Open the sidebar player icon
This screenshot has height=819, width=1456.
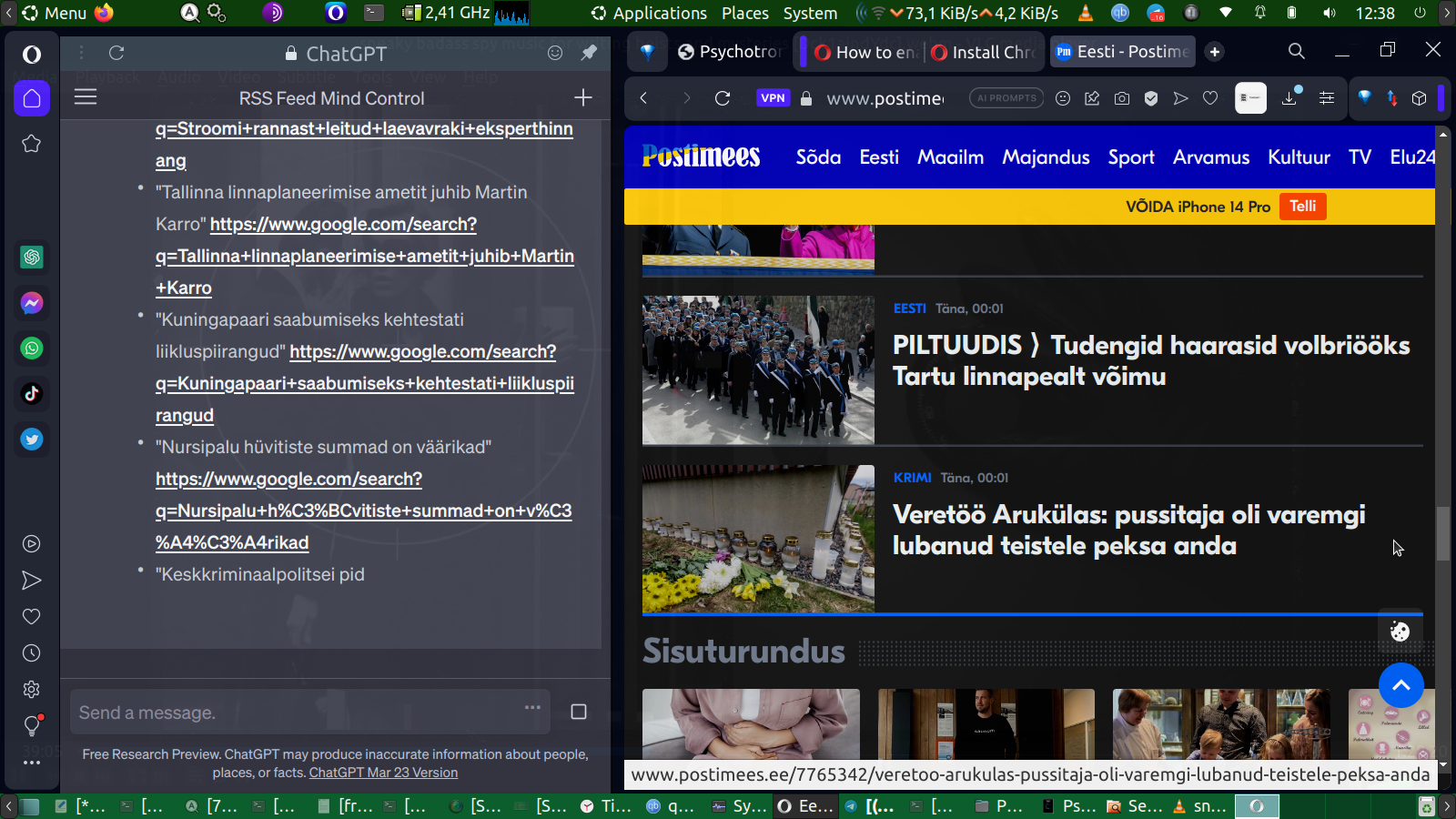click(x=32, y=544)
